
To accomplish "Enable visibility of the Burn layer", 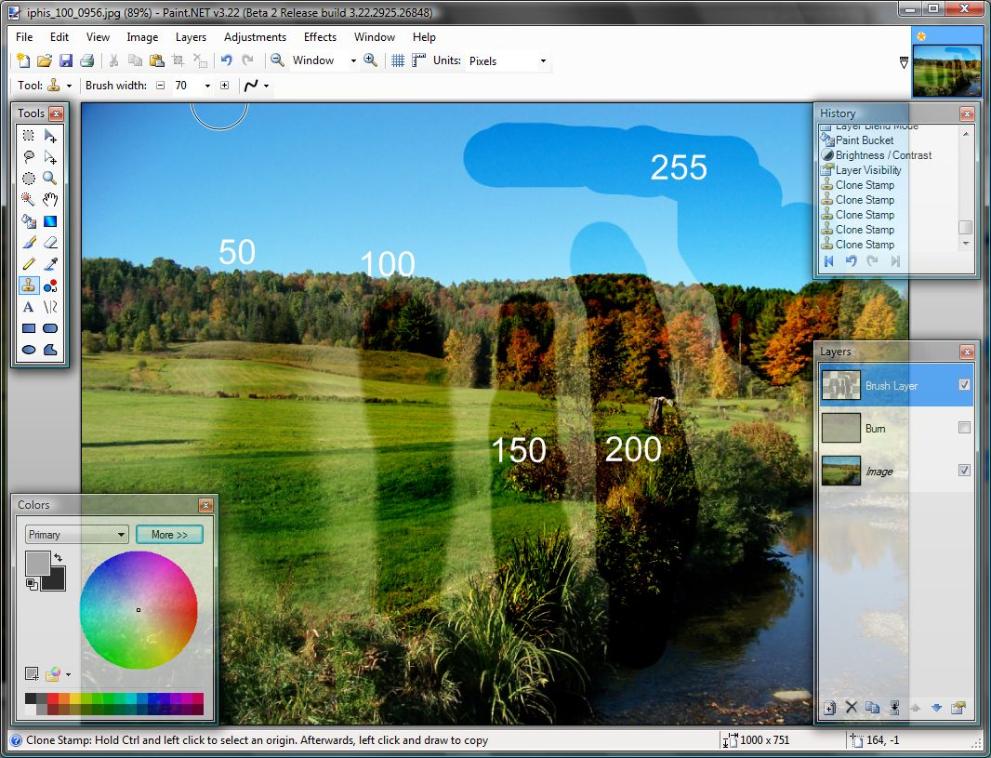I will pyautogui.click(x=964, y=428).
